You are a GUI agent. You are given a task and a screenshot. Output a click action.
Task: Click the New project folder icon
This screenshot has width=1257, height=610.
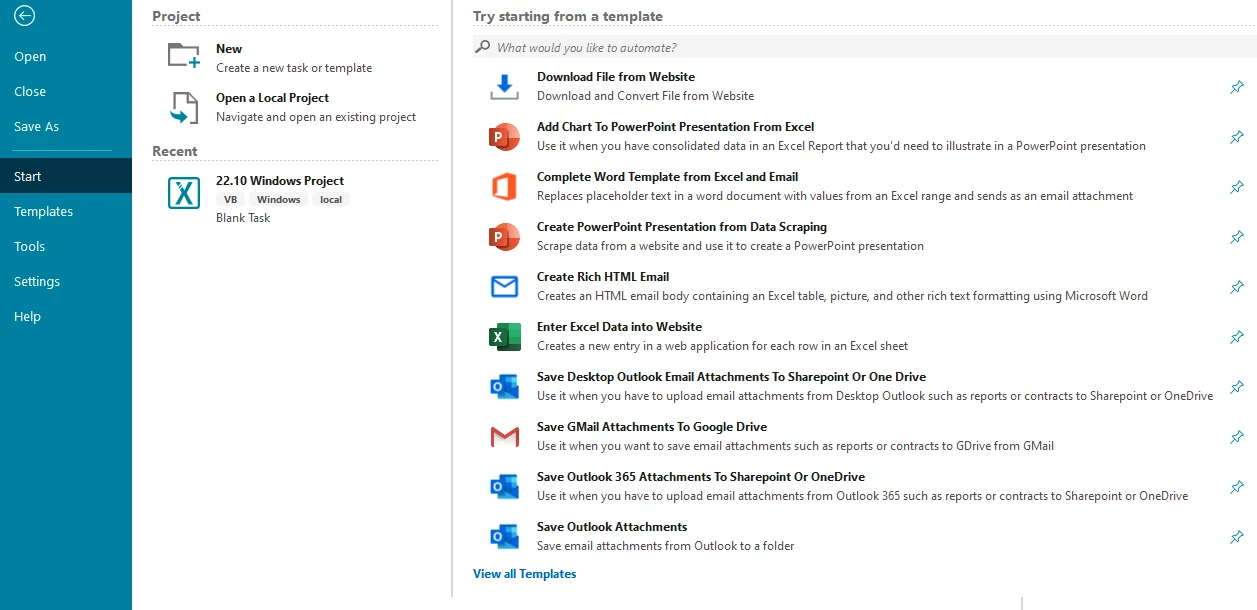pyautogui.click(x=184, y=56)
